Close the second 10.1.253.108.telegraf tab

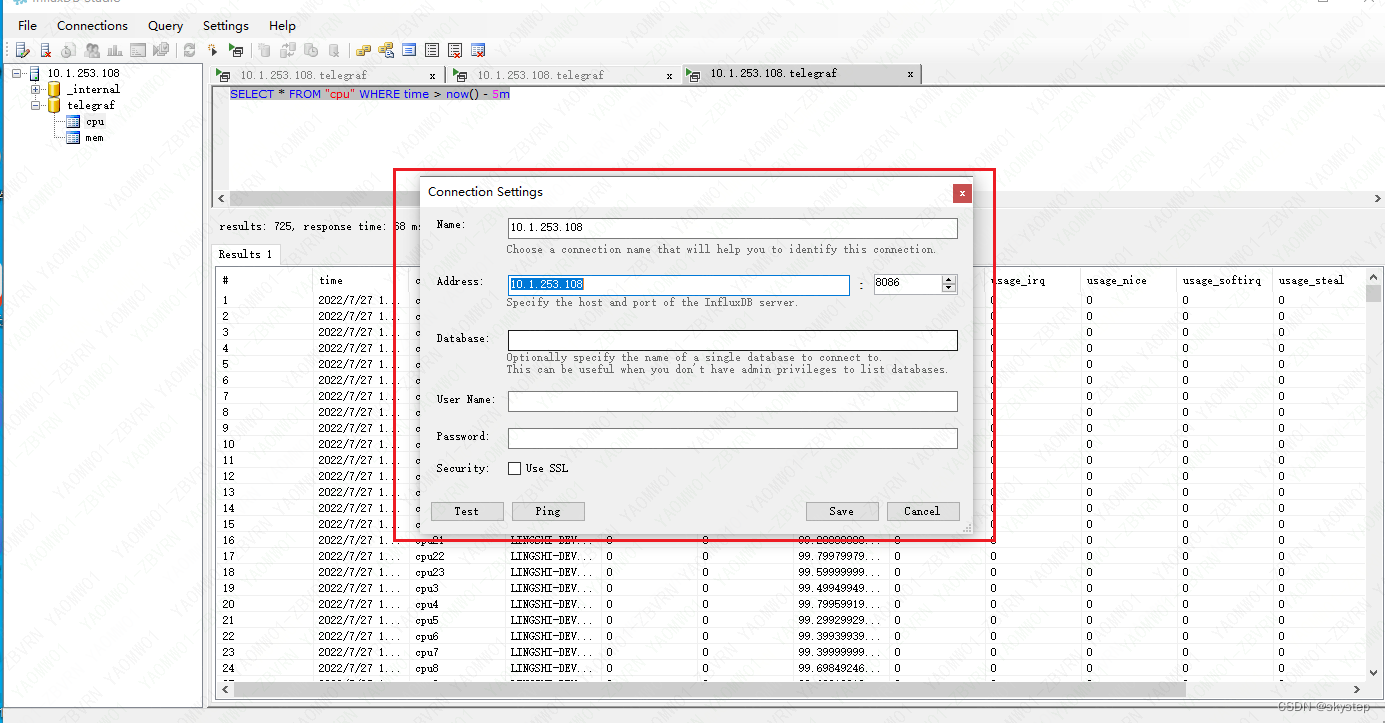coord(669,75)
